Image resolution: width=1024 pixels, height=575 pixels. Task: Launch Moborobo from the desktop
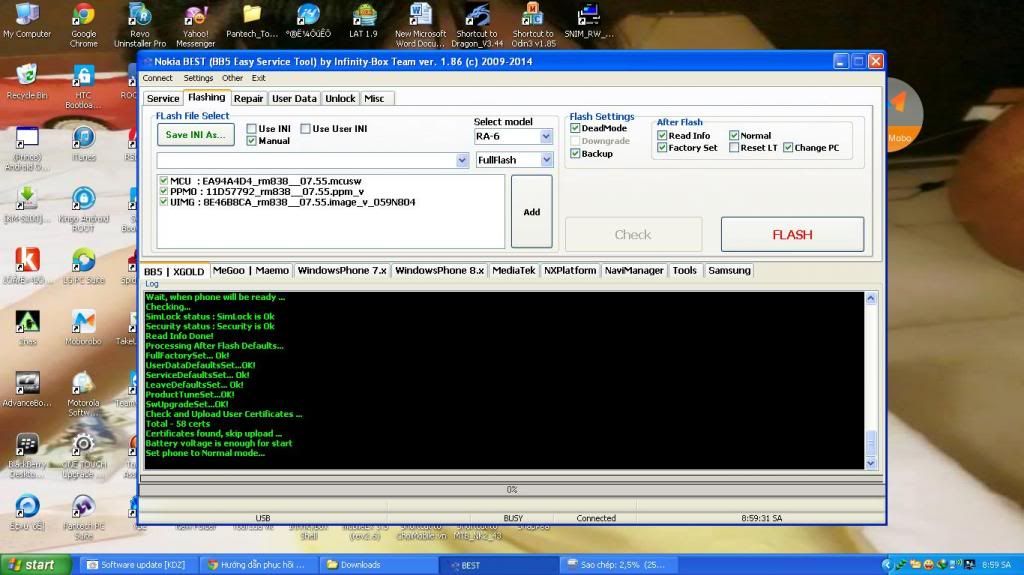83,327
